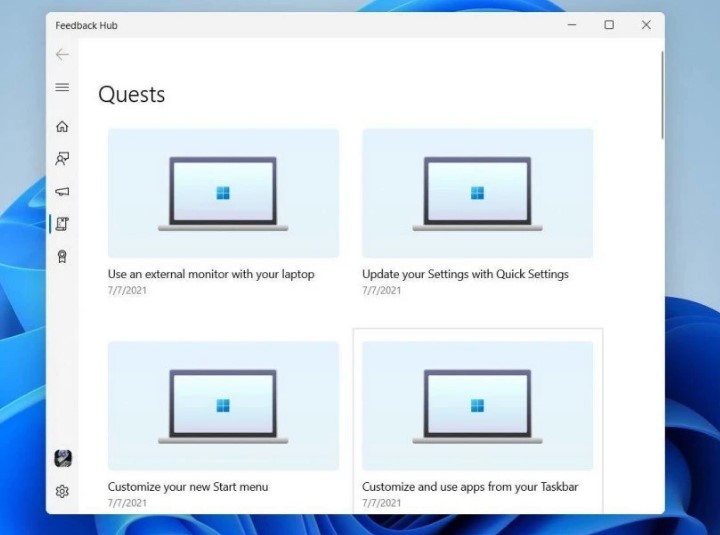Expand the hamburger navigation menu
The image size is (720, 535).
point(62,88)
